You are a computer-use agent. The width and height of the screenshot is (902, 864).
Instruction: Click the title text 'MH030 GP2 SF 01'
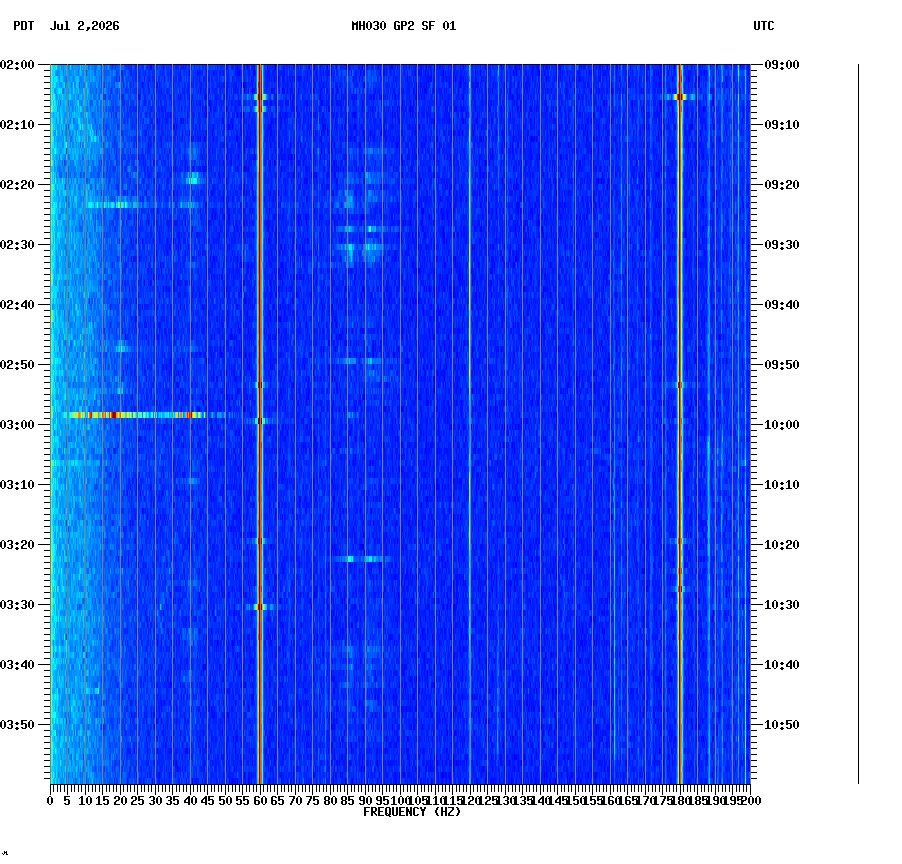click(x=403, y=26)
